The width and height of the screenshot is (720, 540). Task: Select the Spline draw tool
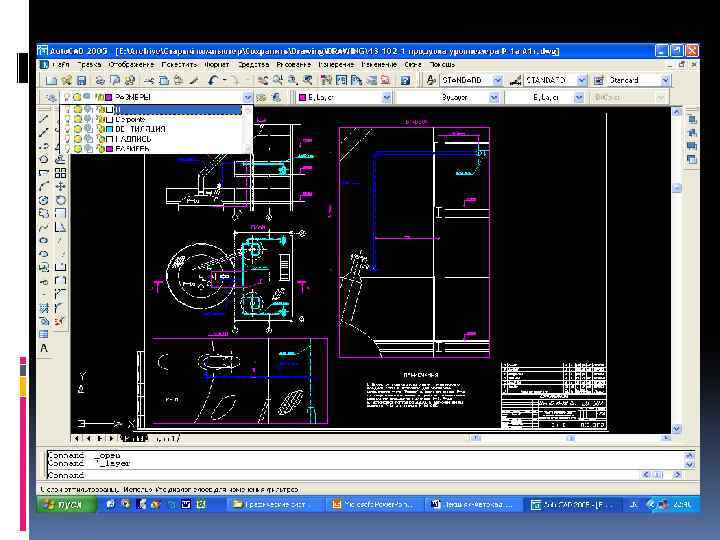pos(44,227)
